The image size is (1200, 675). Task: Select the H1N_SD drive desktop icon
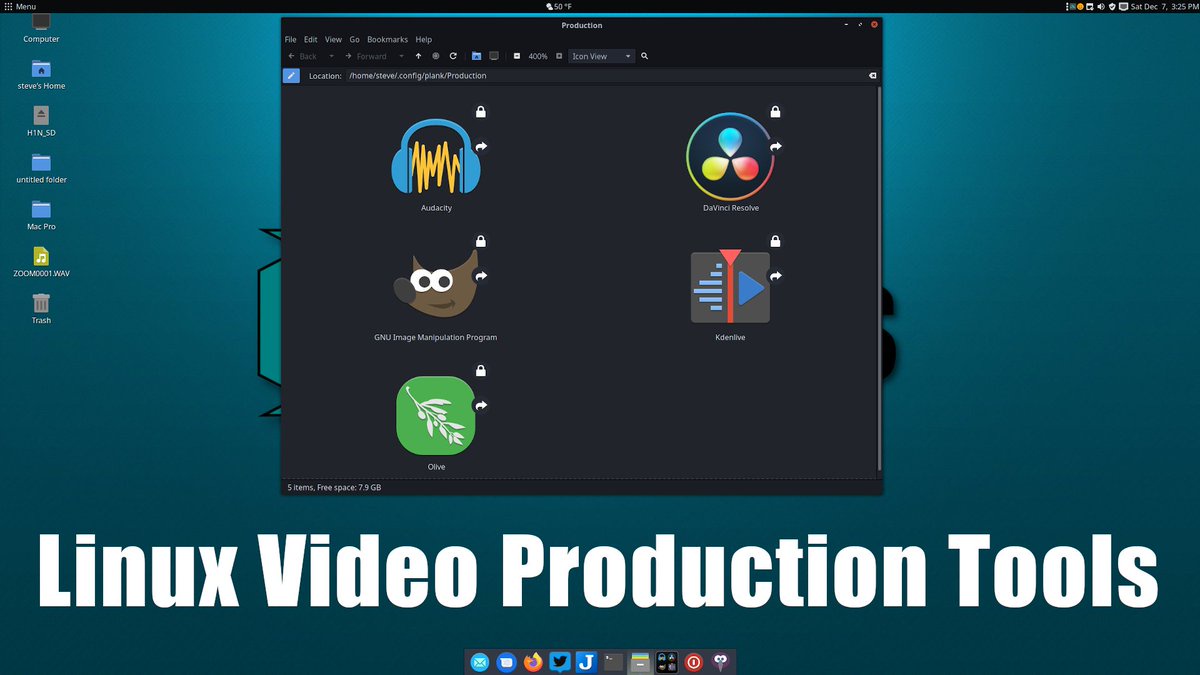(x=41, y=121)
